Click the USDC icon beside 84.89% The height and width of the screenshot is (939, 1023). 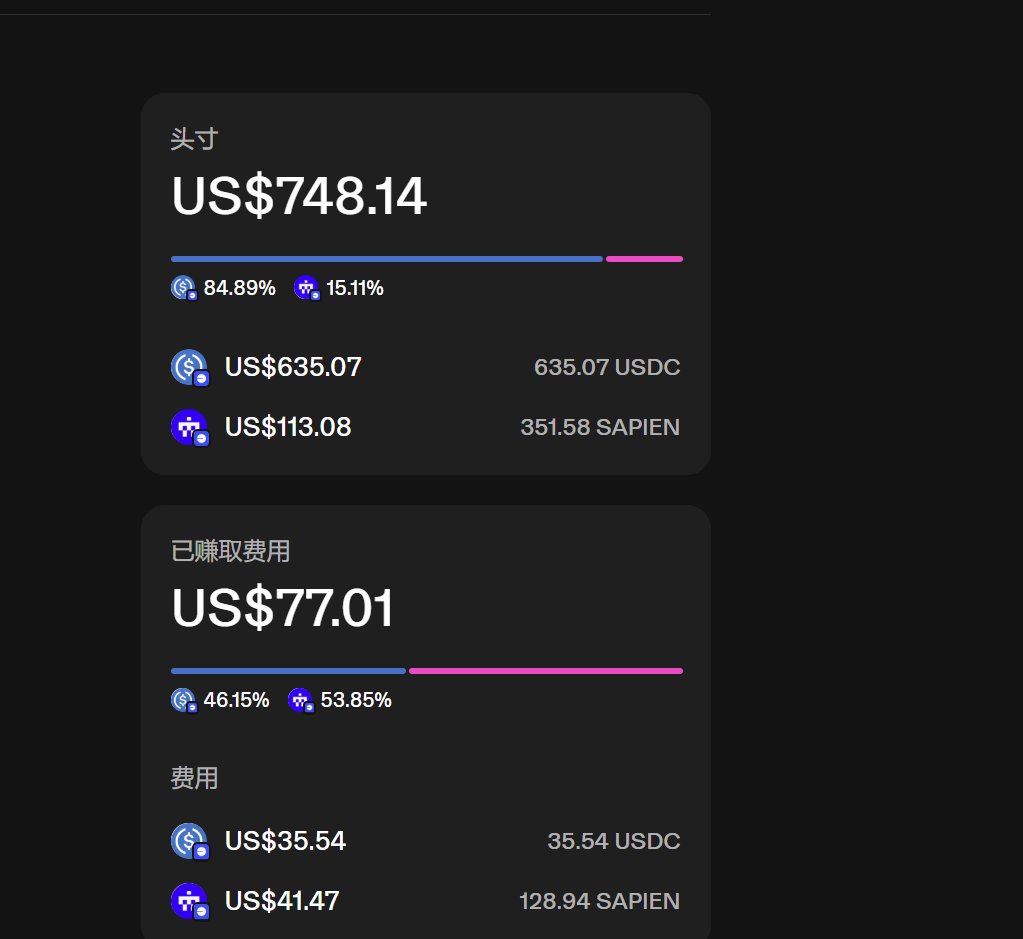click(x=183, y=288)
